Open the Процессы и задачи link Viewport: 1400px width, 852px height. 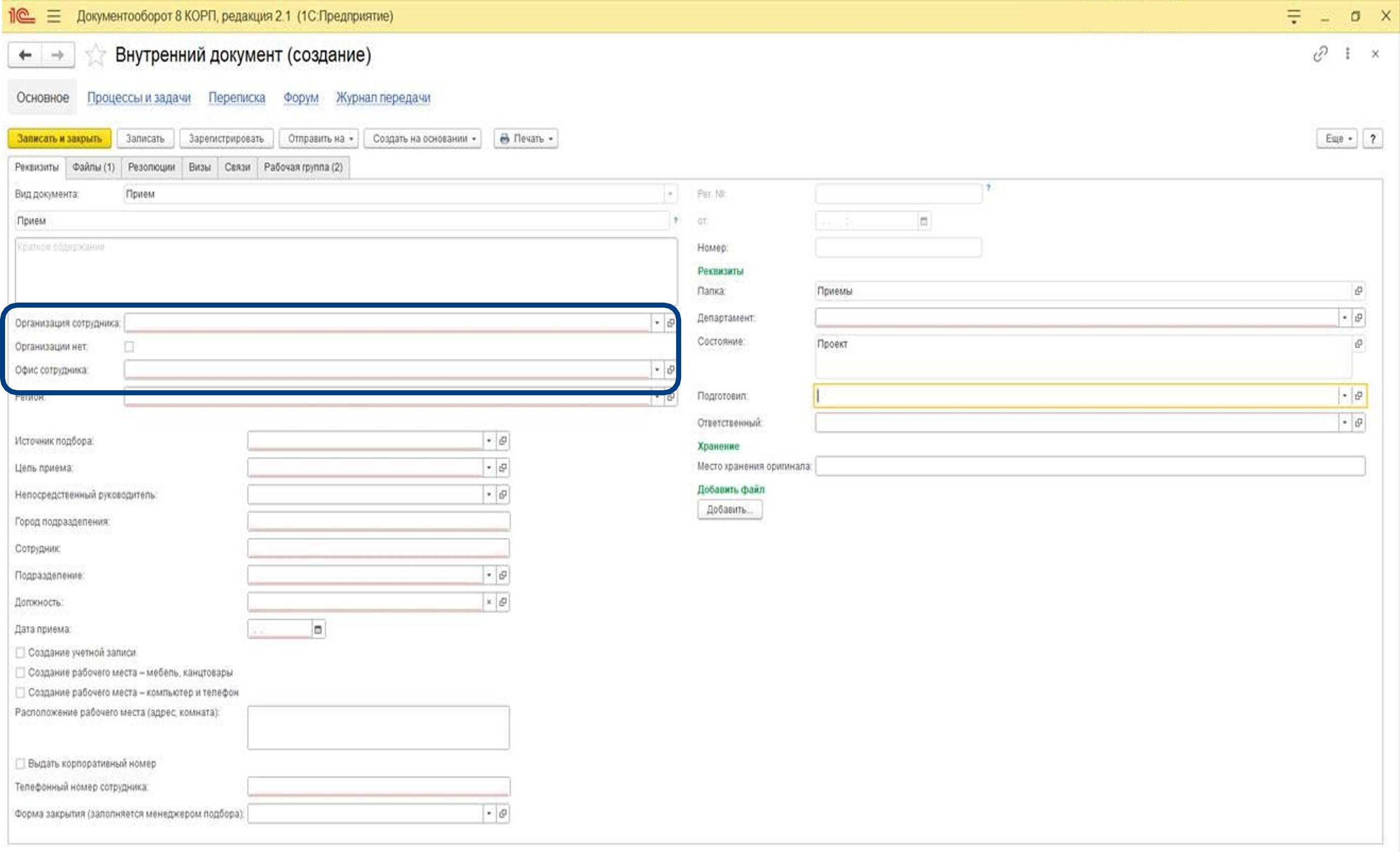point(139,98)
